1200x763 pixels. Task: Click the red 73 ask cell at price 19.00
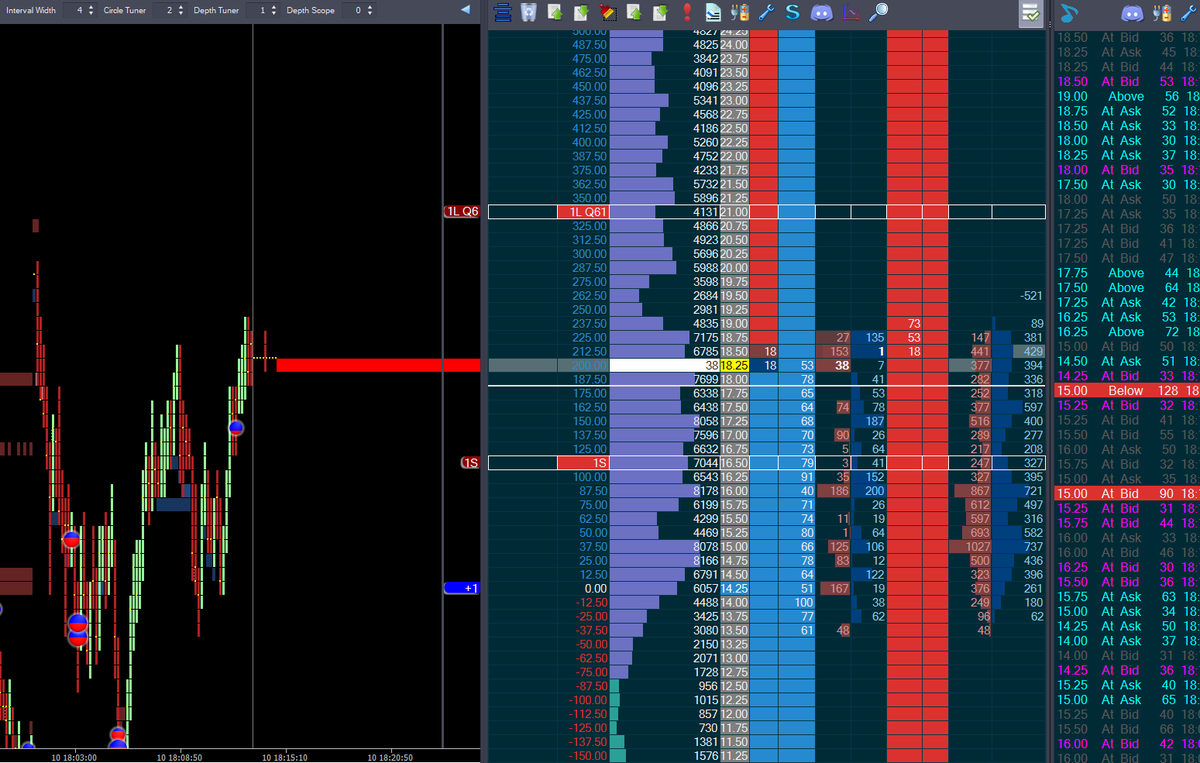click(x=904, y=324)
